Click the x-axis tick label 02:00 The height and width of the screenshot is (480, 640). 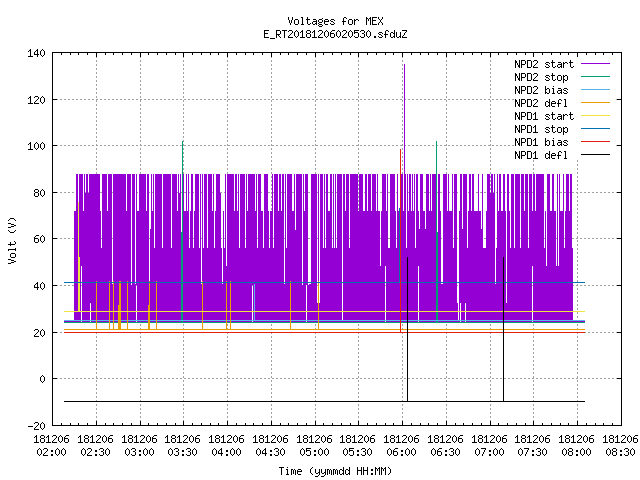[x=51, y=452]
